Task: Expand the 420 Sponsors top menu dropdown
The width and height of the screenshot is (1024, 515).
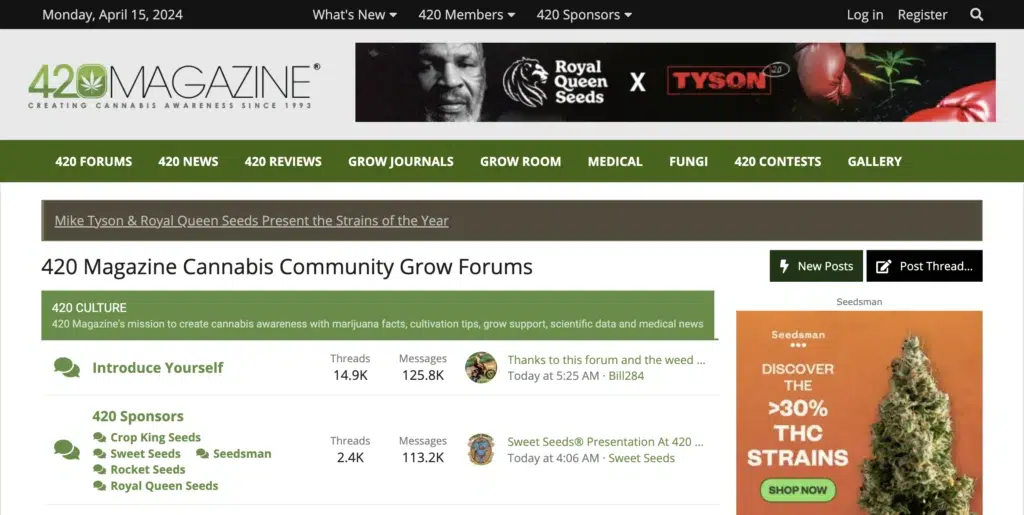Action: point(584,14)
